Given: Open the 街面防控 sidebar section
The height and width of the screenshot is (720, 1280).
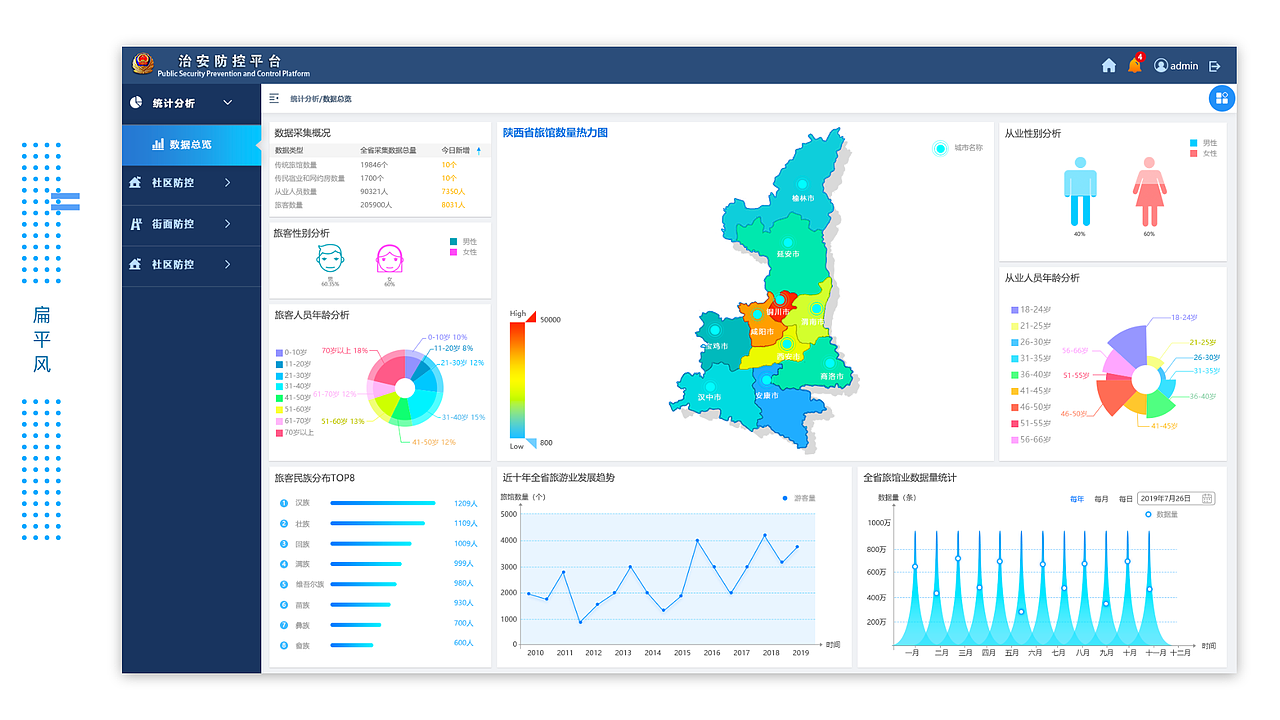Looking at the screenshot, I should [x=191, y=224].
